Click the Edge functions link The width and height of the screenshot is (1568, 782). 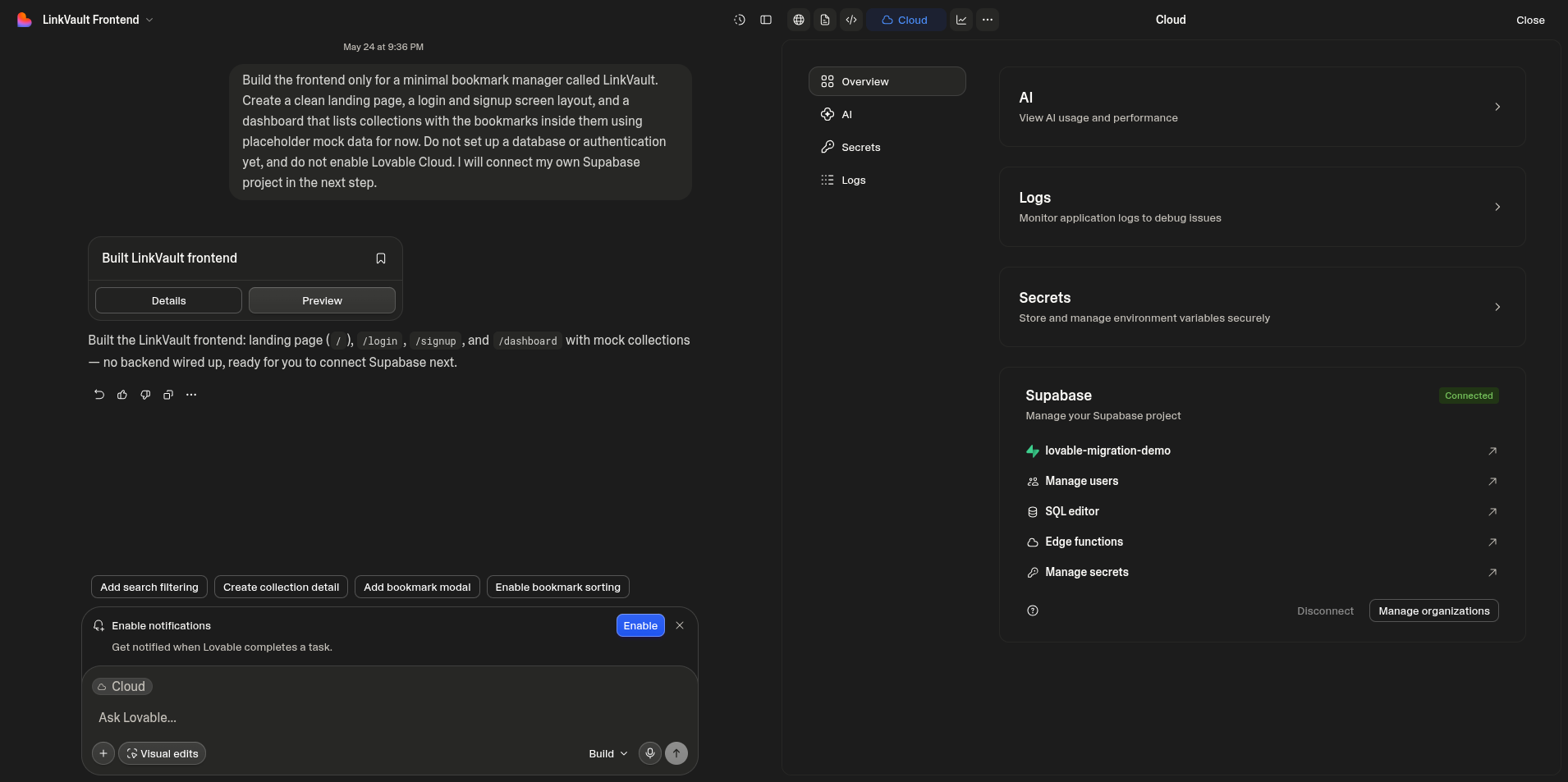[1084, 542]
